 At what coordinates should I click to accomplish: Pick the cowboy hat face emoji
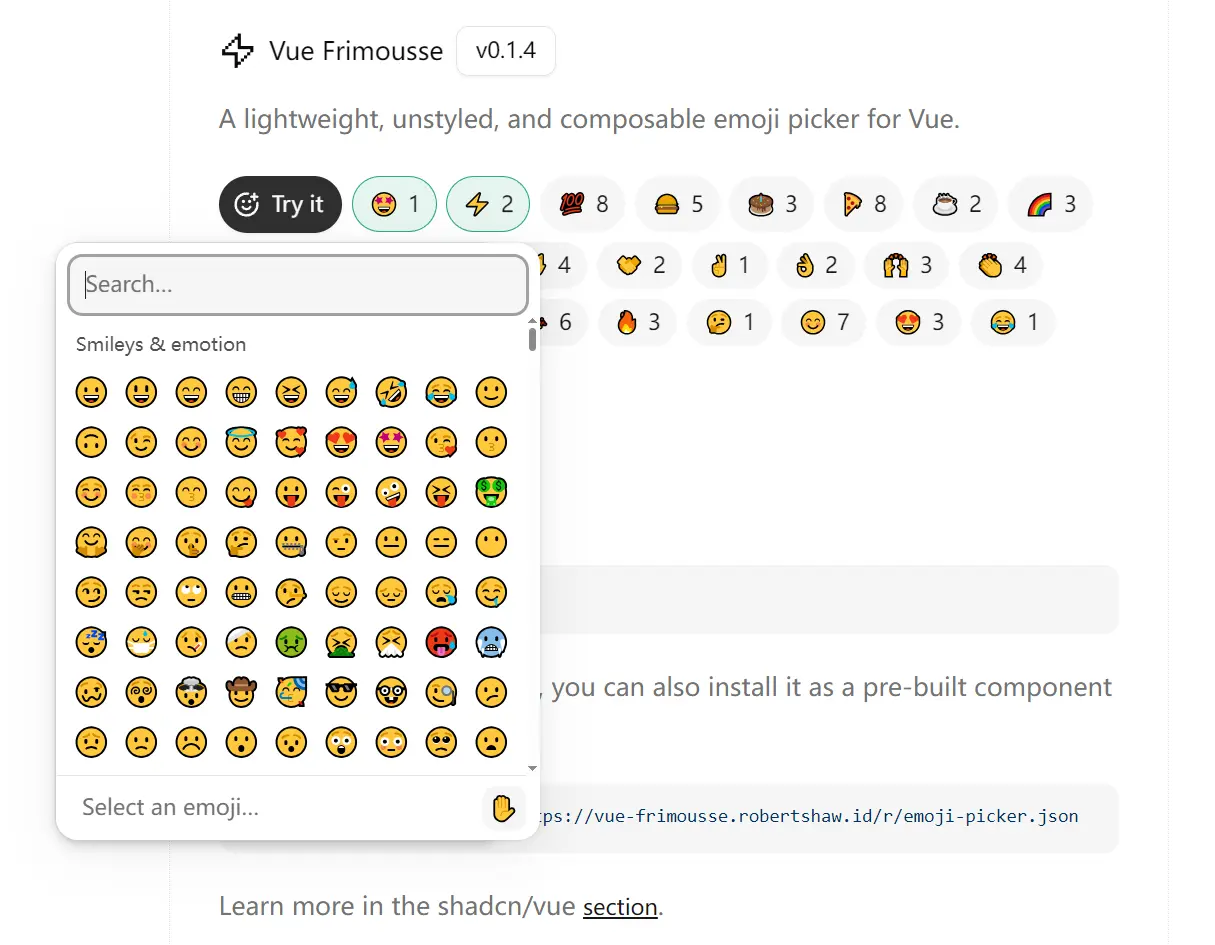pos(241,692)
